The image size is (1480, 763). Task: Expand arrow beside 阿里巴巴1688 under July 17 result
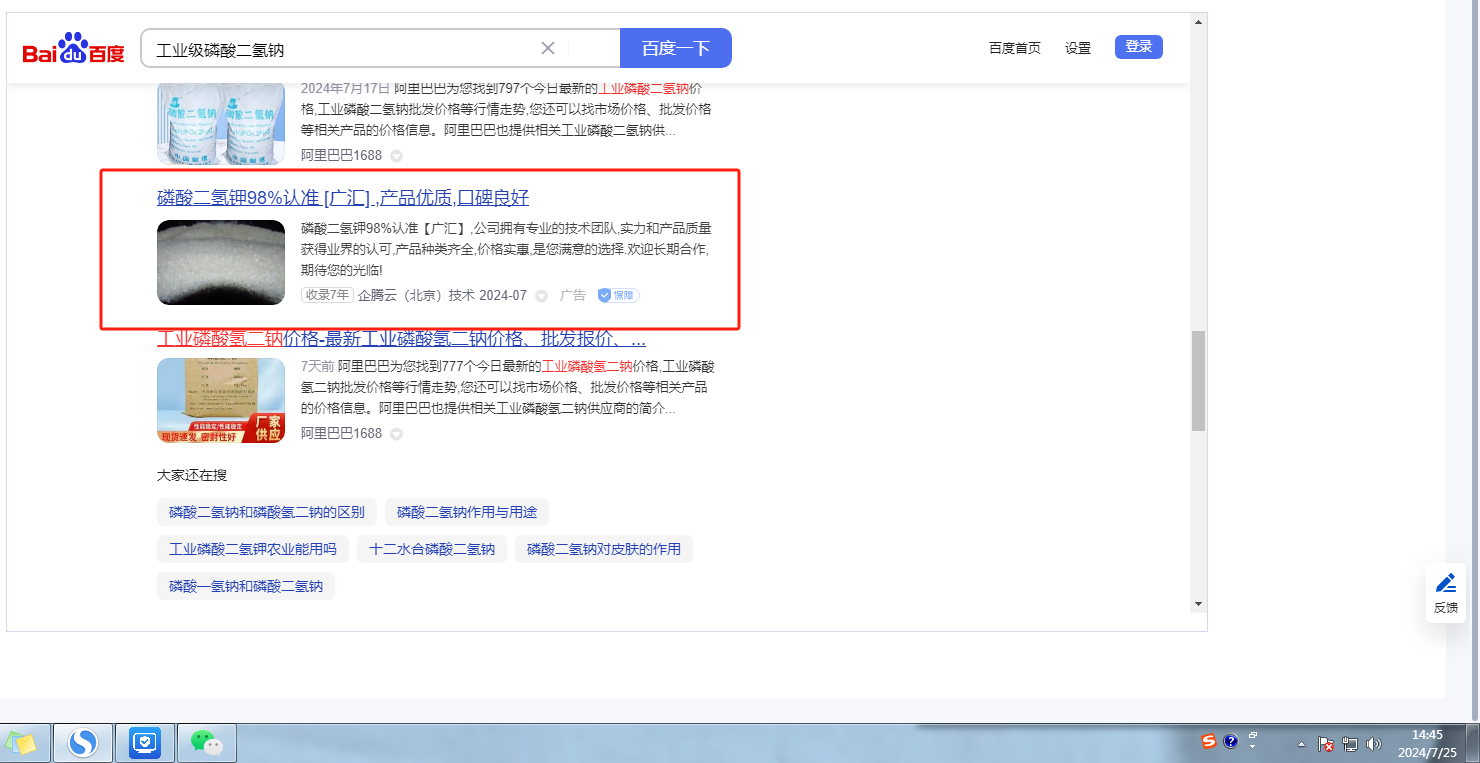[x=396, y=156]
